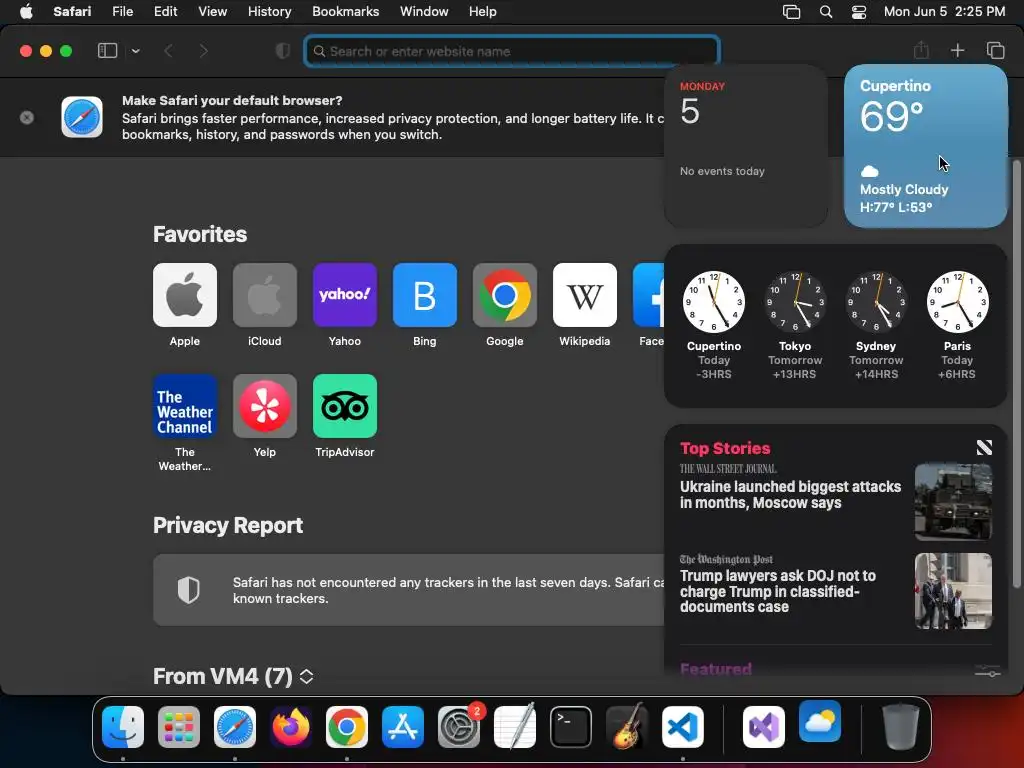Open the TripAdvisor favorite
This screenshot has width=1024, height=768.
[345, 406]
